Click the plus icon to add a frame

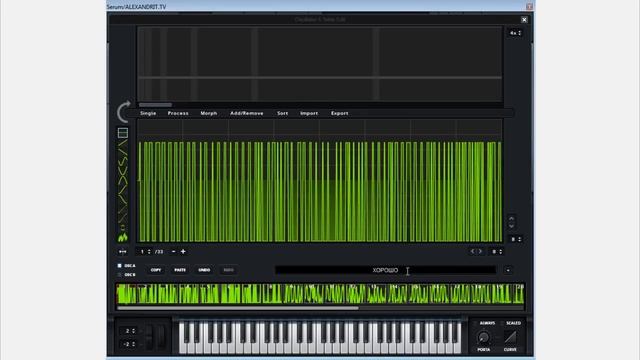pos(183,251)
